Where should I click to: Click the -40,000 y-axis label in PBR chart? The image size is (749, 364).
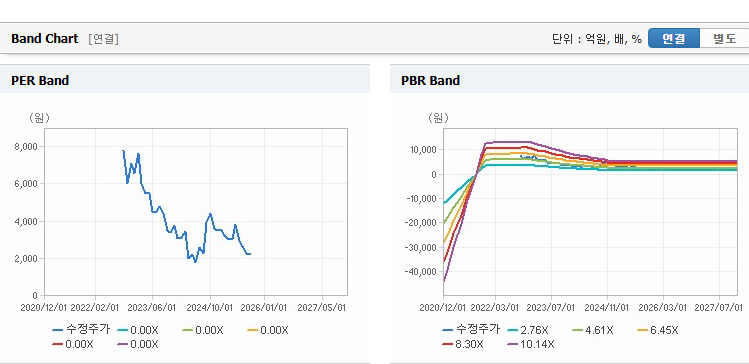[422, 271]
